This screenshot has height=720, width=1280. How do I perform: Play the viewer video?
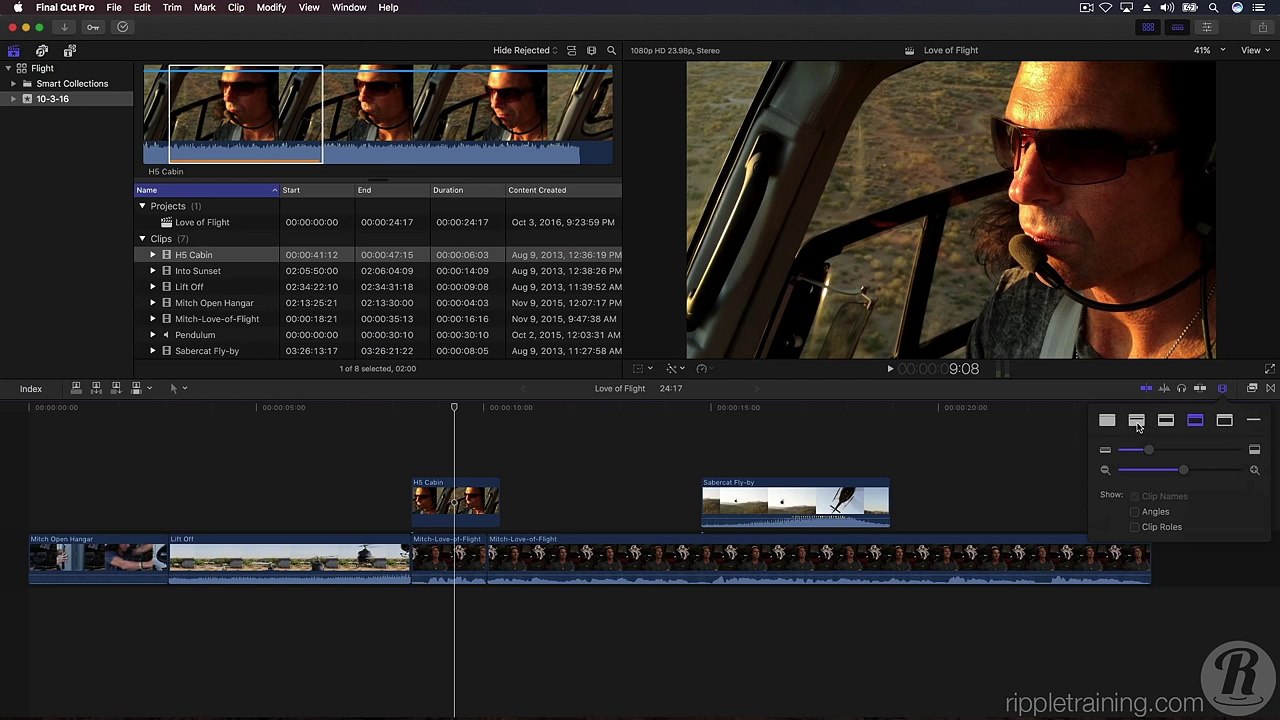click(x=890, y=369)
